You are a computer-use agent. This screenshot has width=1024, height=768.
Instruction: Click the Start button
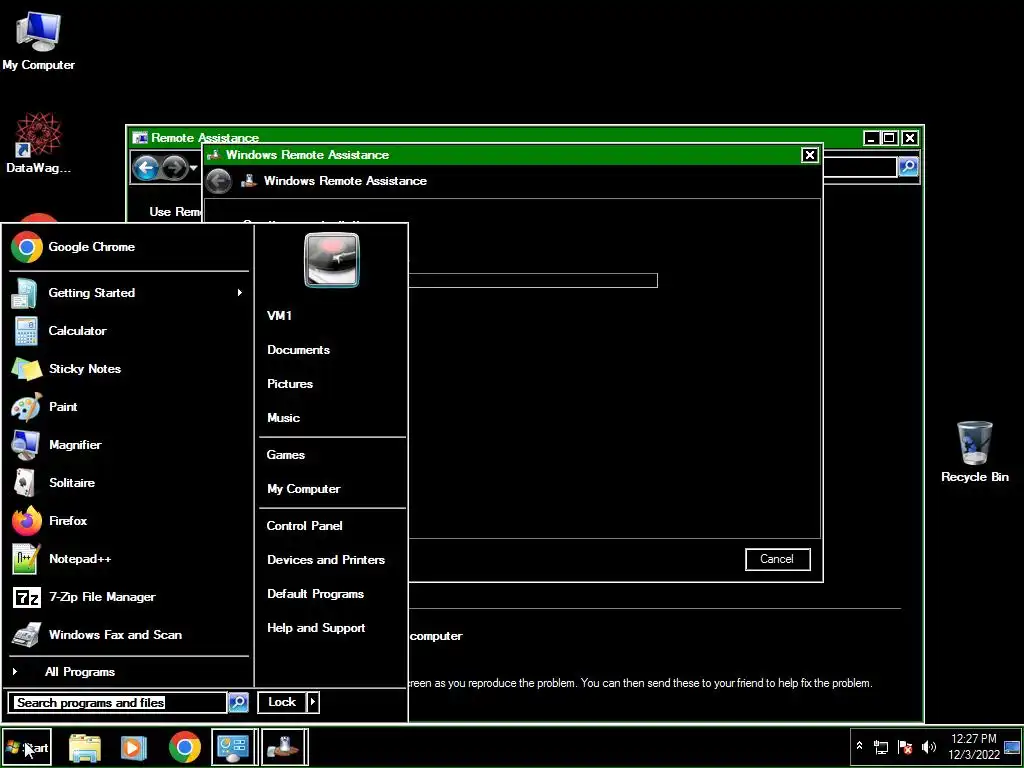tap(27, 747)
